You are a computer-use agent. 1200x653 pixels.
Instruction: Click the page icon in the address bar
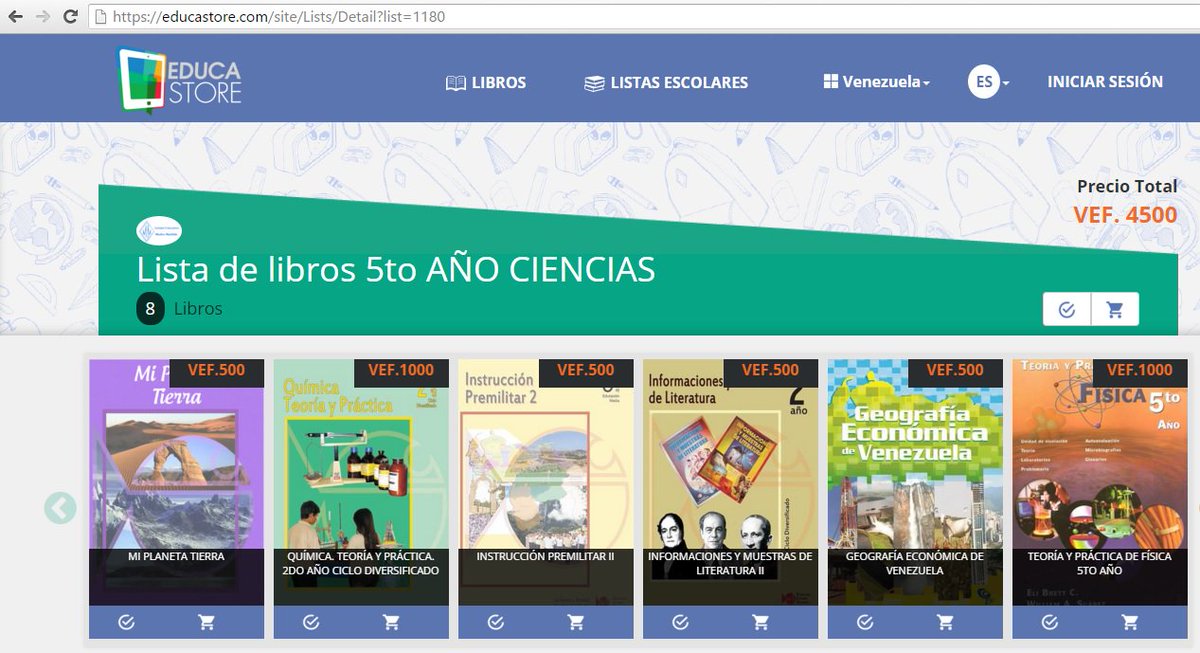pos(99,16)
